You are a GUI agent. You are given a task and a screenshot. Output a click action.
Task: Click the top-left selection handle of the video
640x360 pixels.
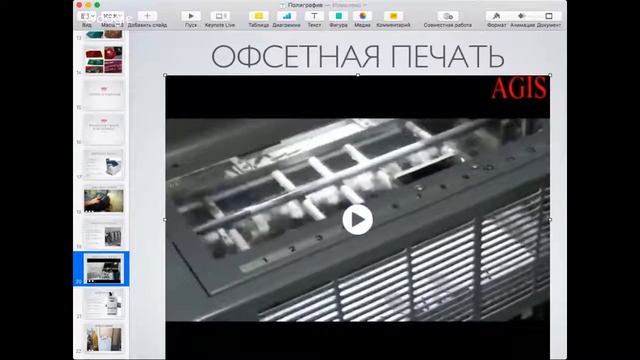coord(165,75)
